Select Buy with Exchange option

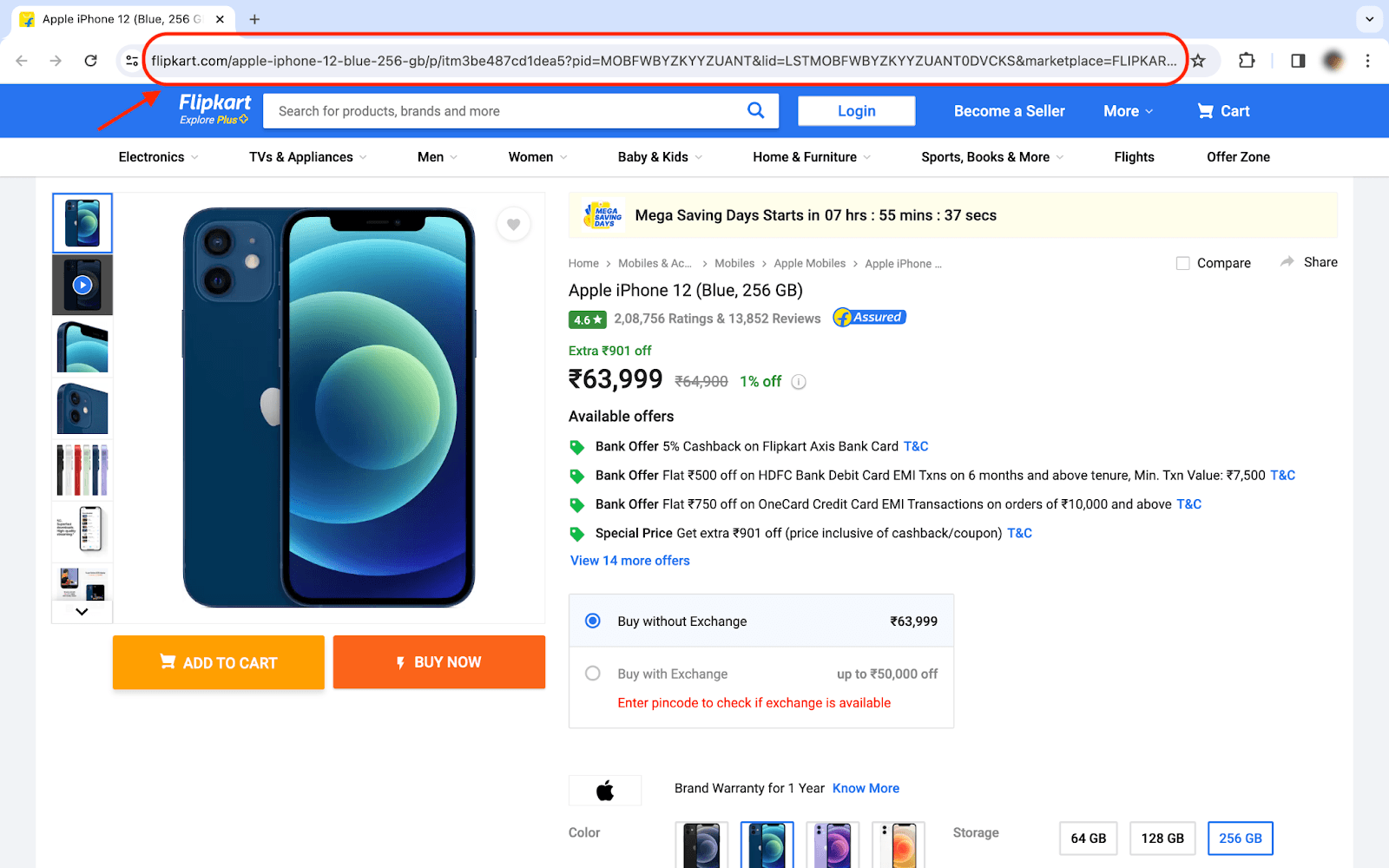pyautogui.click(x=593, y=674)
